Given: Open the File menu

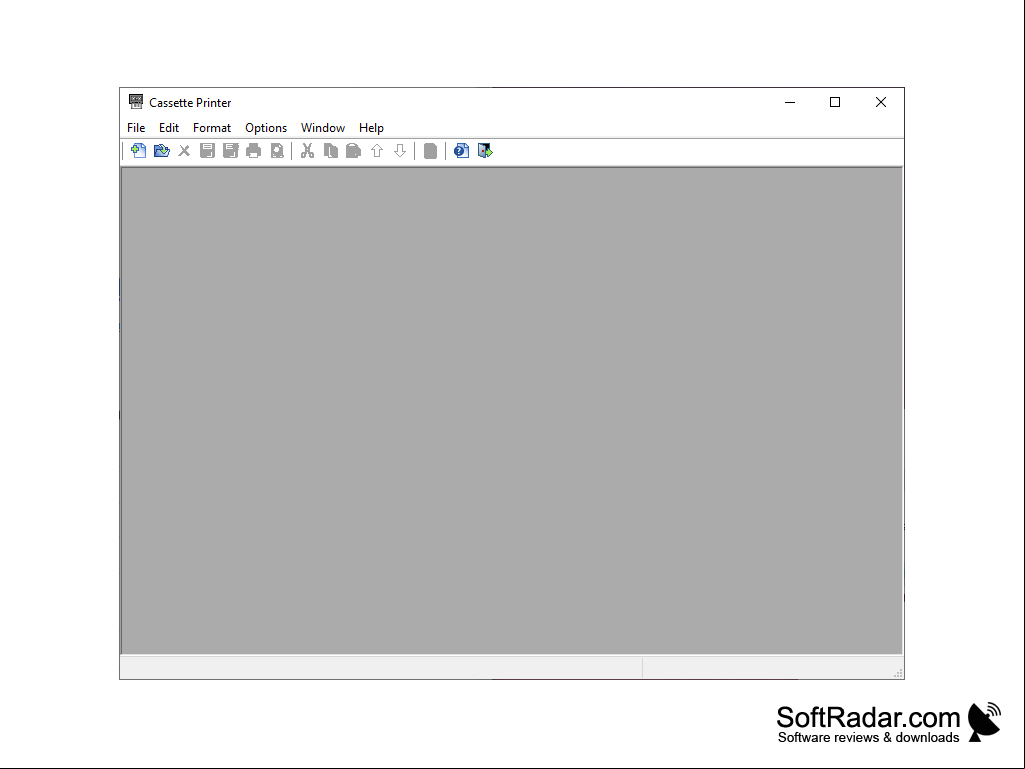Looking at the screenshot, I should click(136, 128).
